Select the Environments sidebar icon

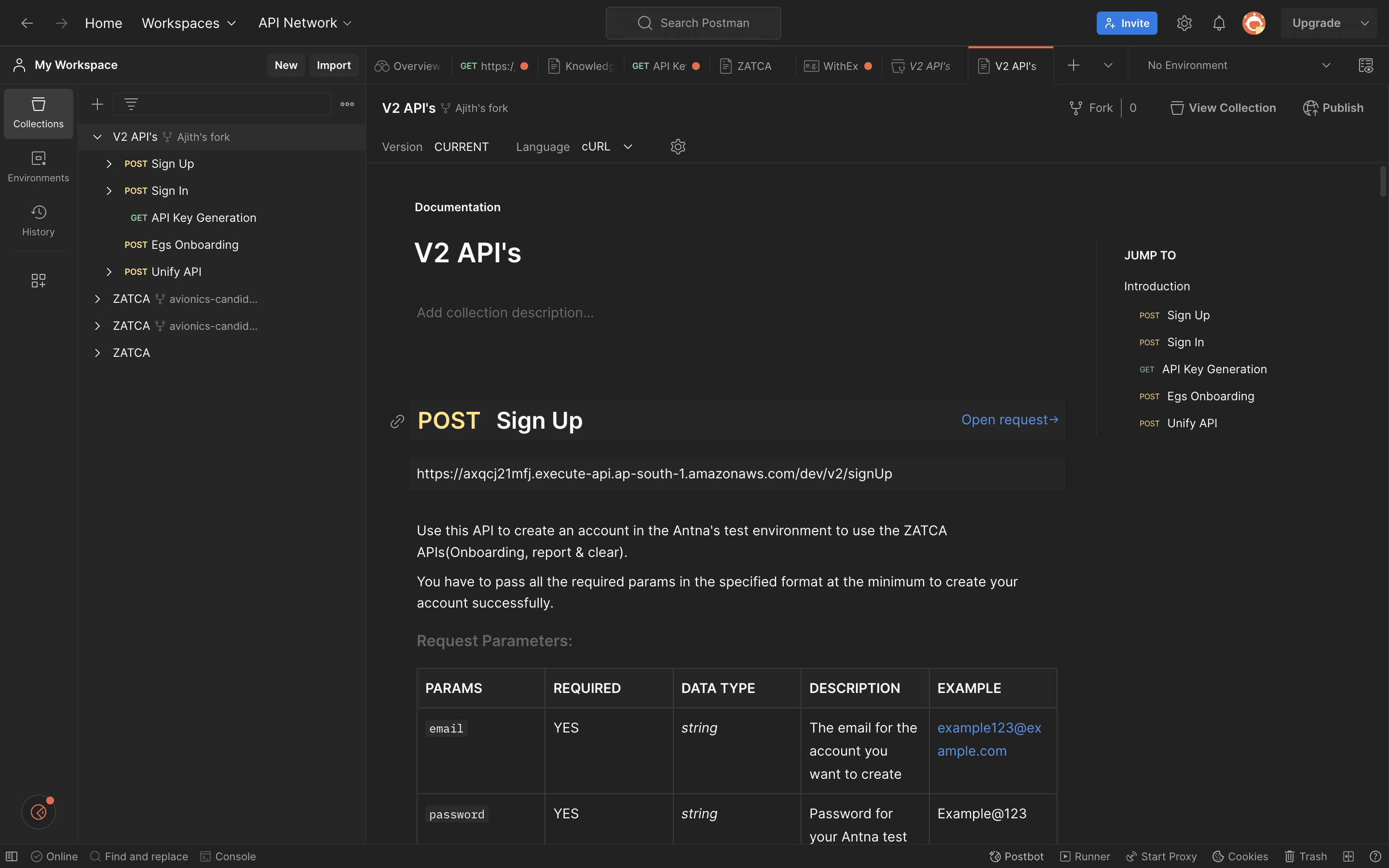coord(38,166)
